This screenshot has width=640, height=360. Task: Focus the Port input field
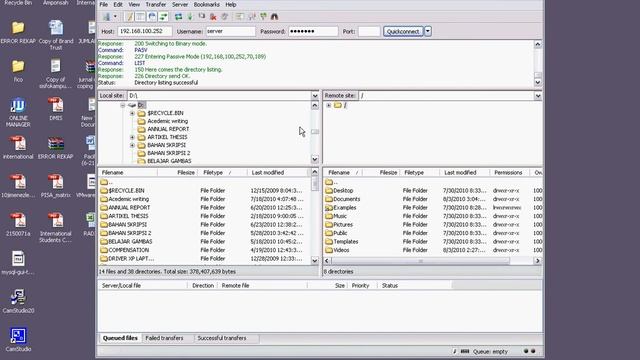(369, 31)
